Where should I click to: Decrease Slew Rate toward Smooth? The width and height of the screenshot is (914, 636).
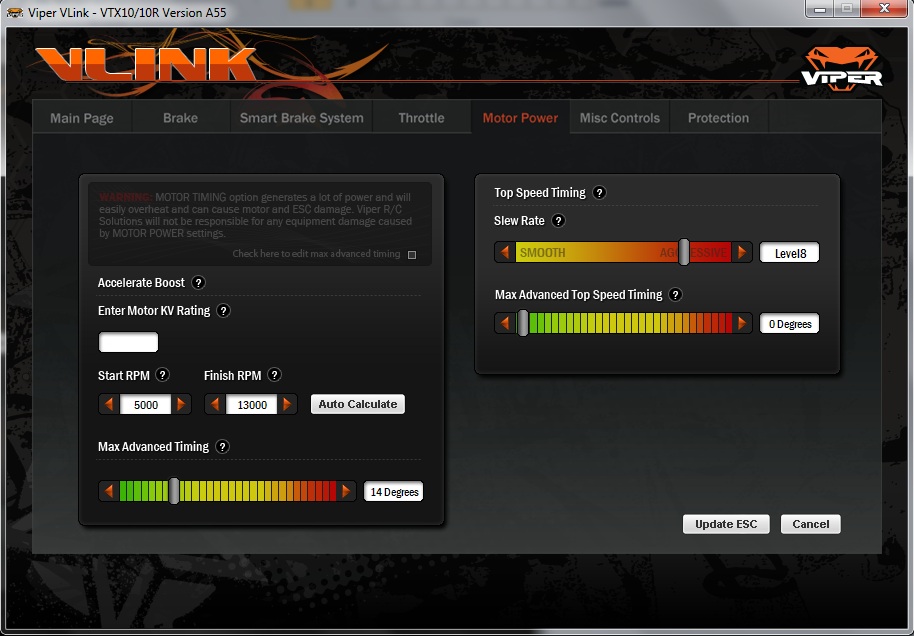point(505,252)
